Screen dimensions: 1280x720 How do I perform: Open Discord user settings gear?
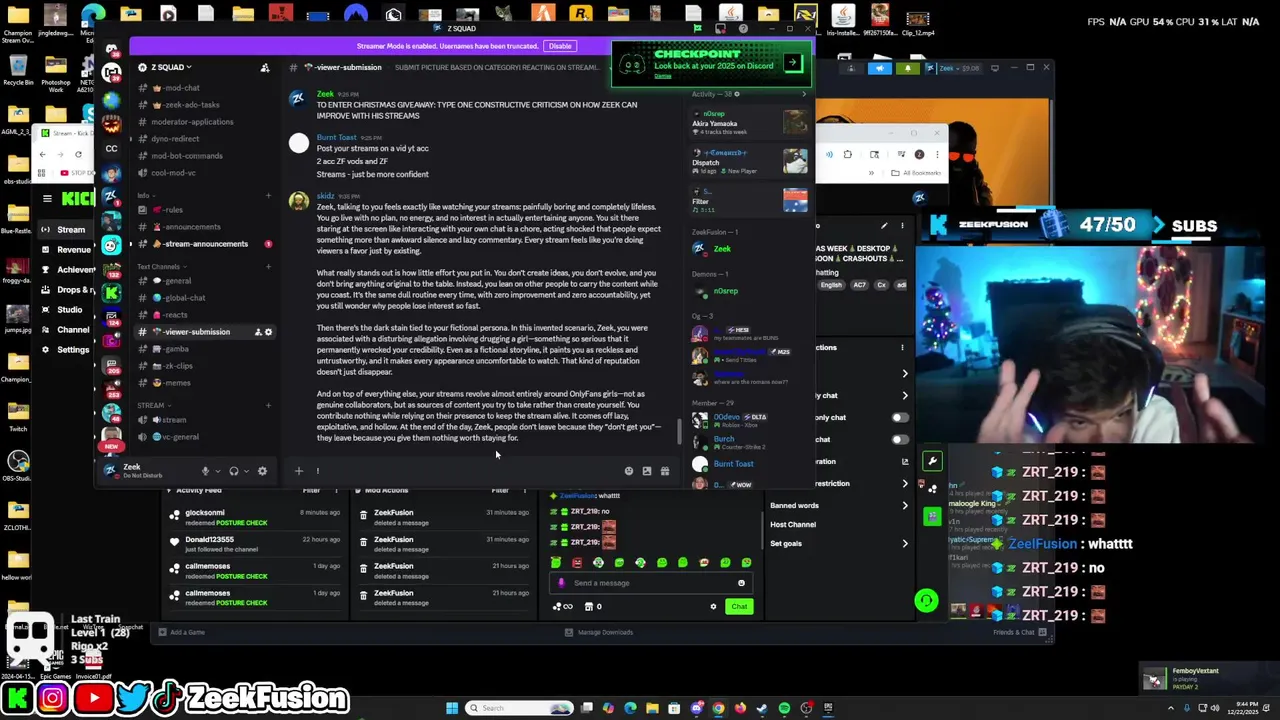pos(262,471)
